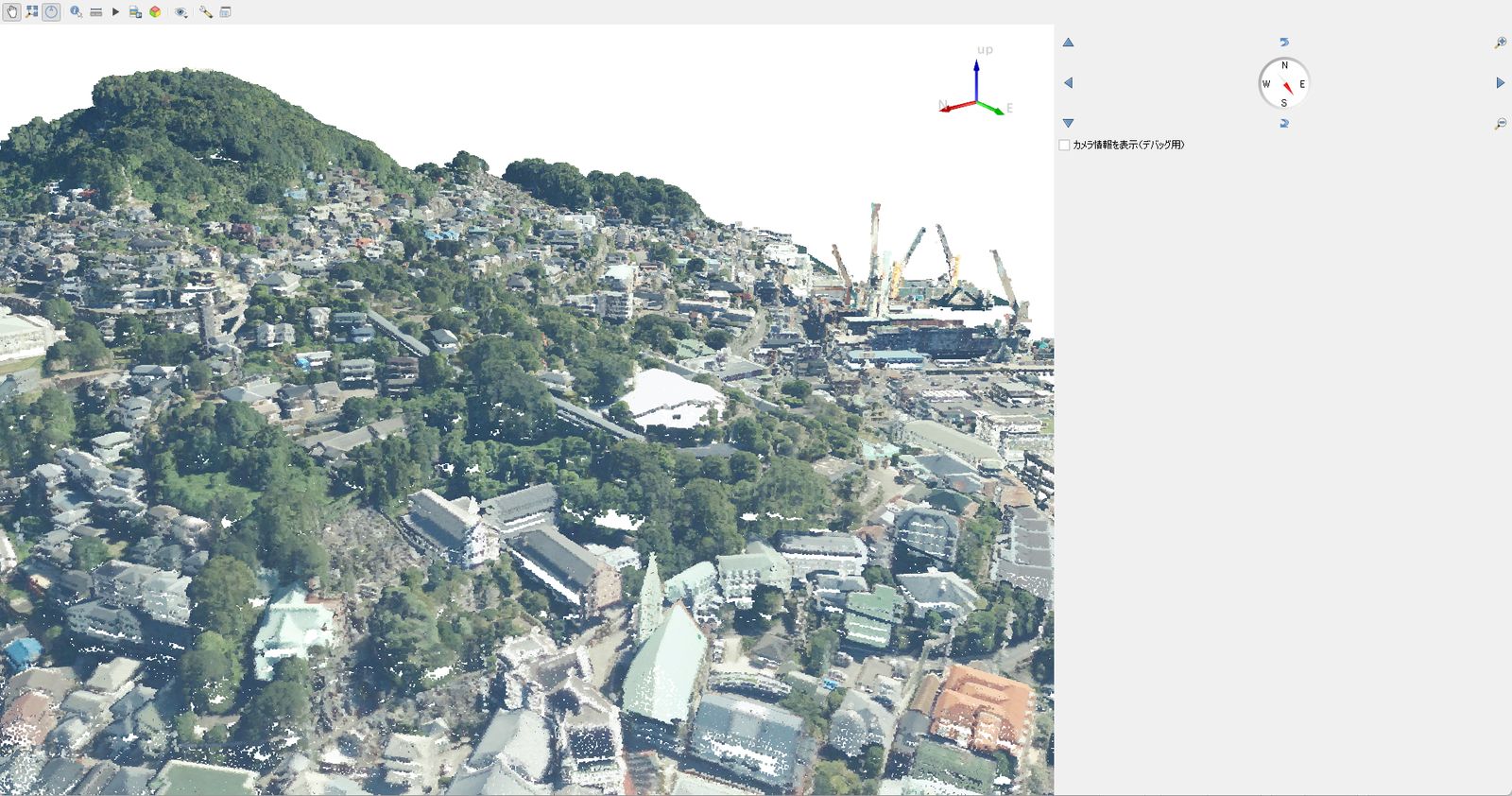Move camera down with the down arrow

(x=1068, y=124)
